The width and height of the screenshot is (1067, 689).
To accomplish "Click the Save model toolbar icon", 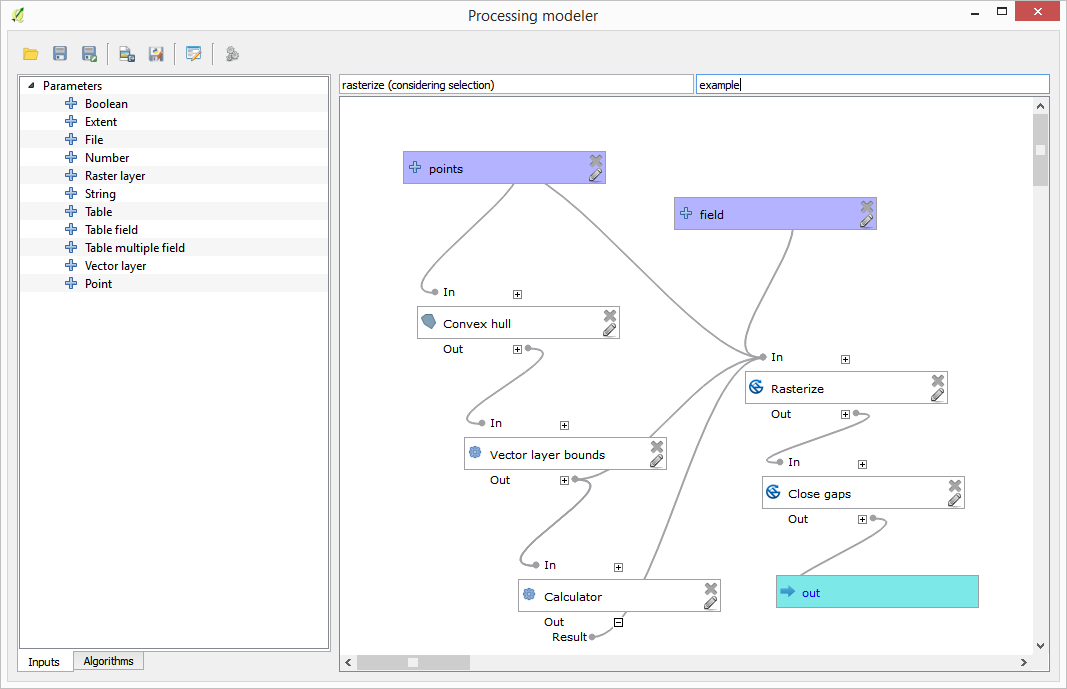I will pyautogui.click(x=60, y=54).
